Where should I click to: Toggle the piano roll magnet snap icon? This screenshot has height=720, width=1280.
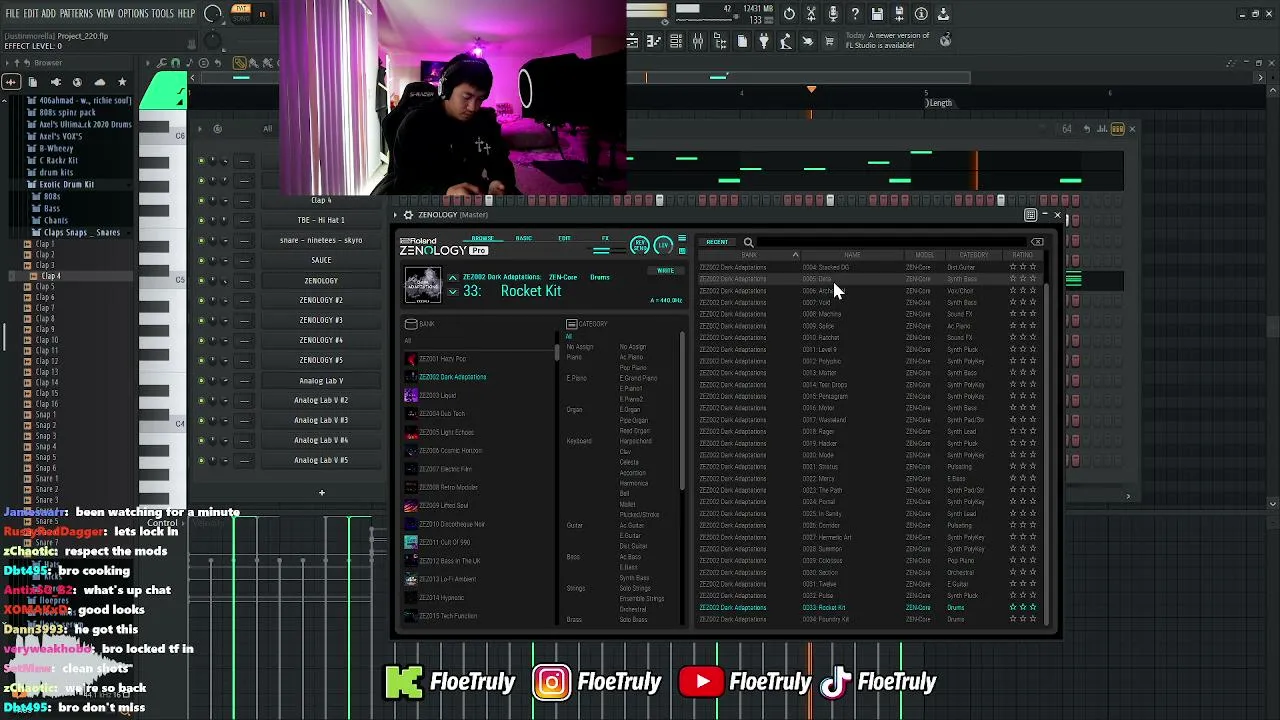pos(176,63)
